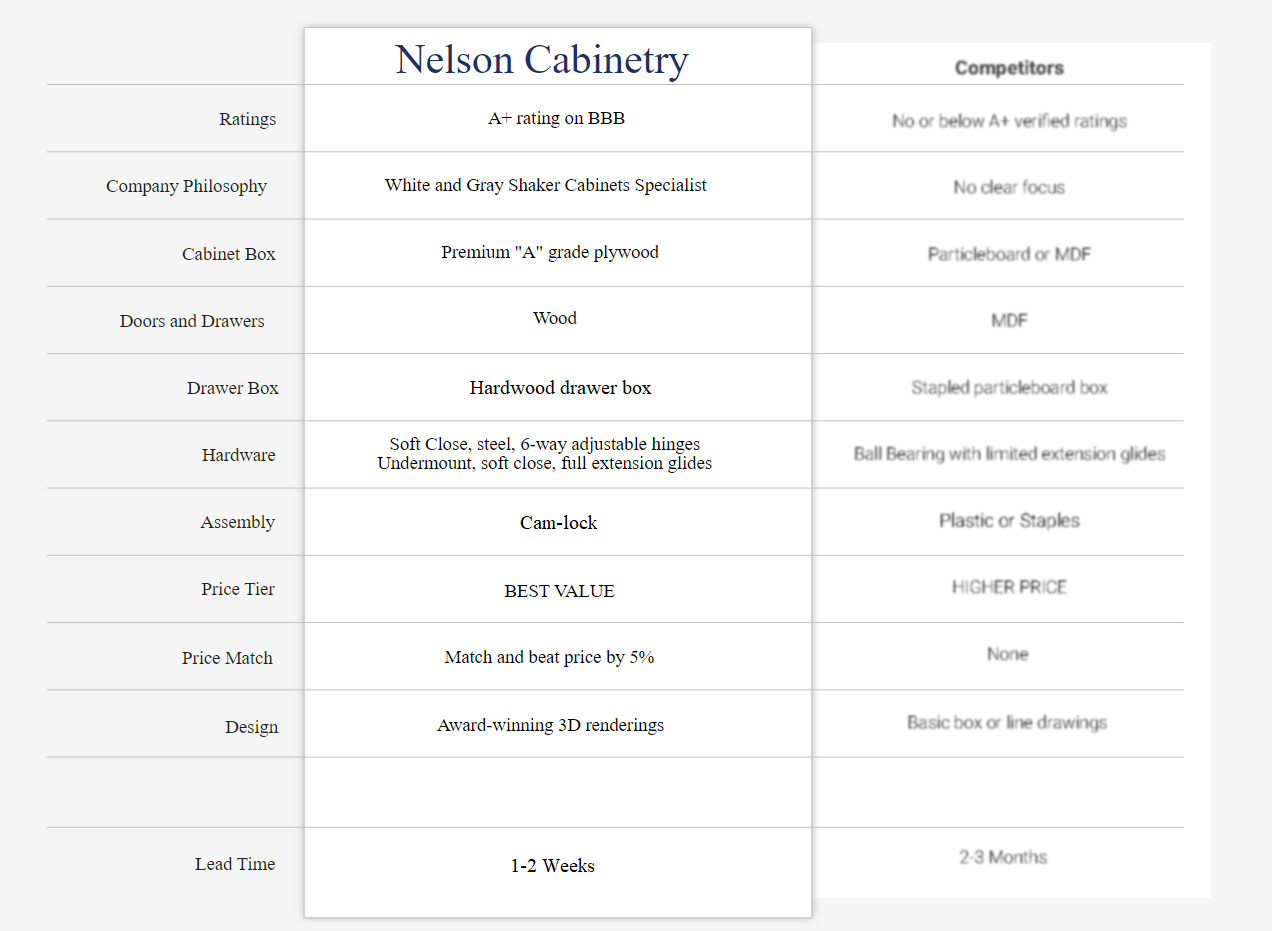Select the Hardwood drawer box text
This screenshot has height=931, width=1272.
pyautogui.click(x=560, y=388)
